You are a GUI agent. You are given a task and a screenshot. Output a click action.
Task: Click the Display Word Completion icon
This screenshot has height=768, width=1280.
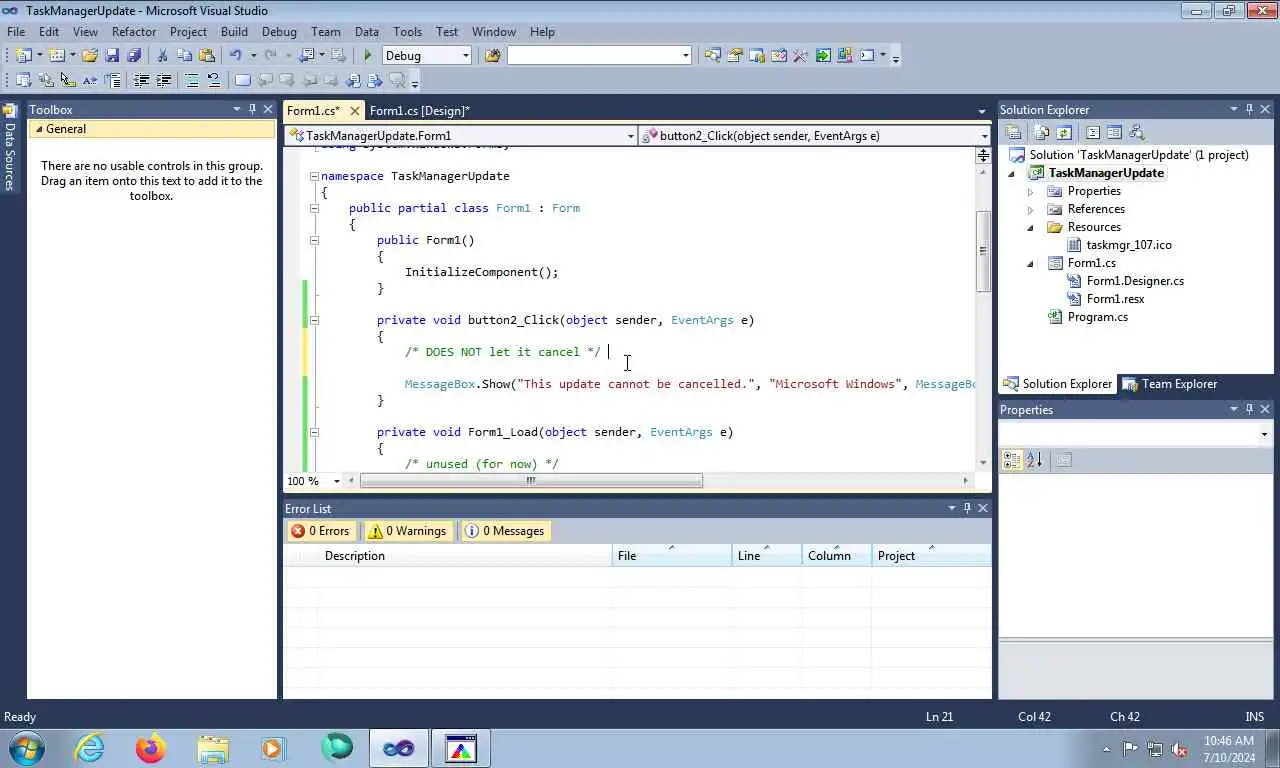(90, 80)
